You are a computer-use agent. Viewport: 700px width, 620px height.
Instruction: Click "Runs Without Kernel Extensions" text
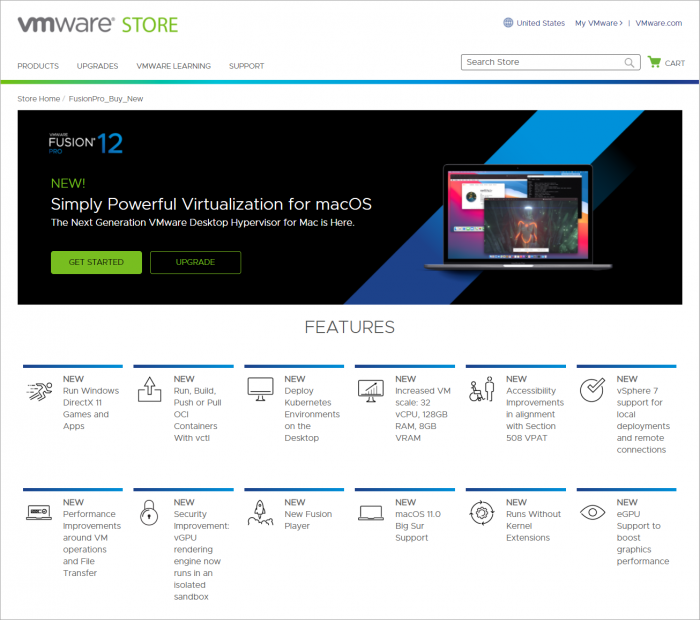(x=533, y=526)
